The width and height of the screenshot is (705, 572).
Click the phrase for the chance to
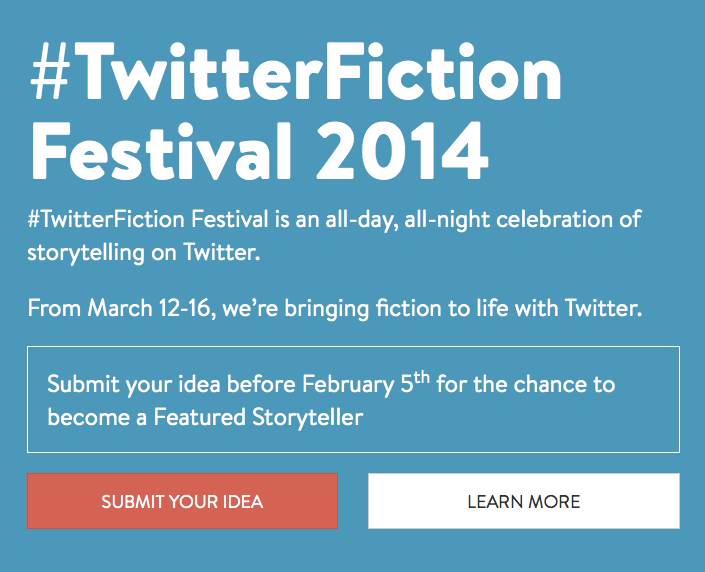(x=526, y=385)
